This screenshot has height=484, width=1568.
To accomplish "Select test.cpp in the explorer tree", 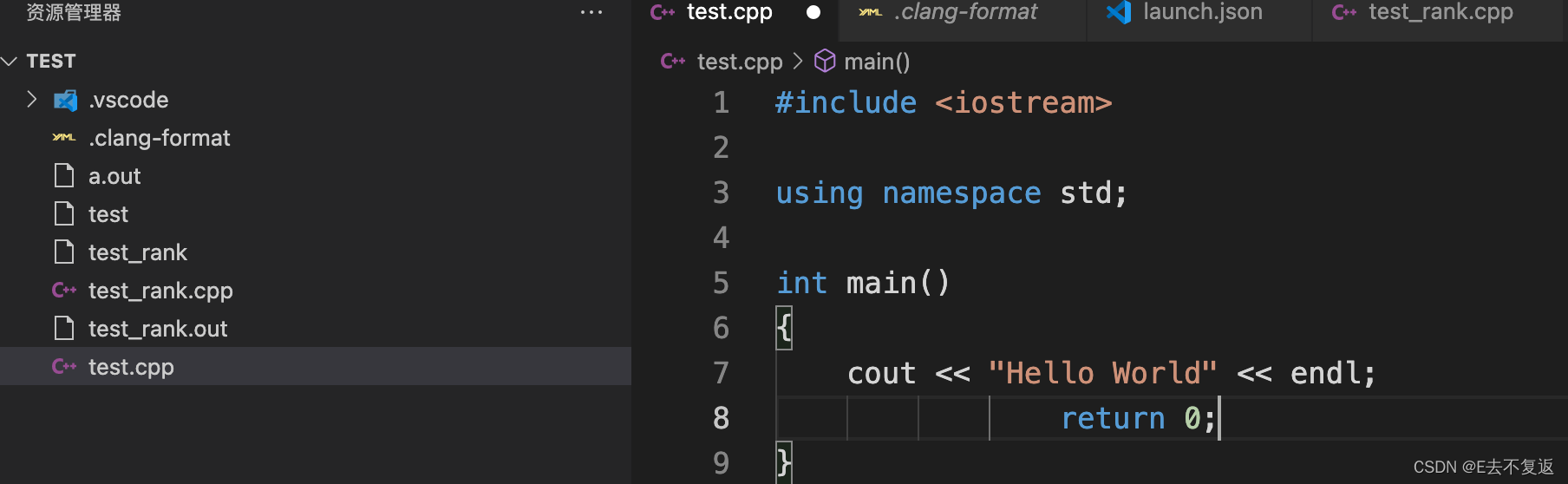I will (x=131, y=367).
